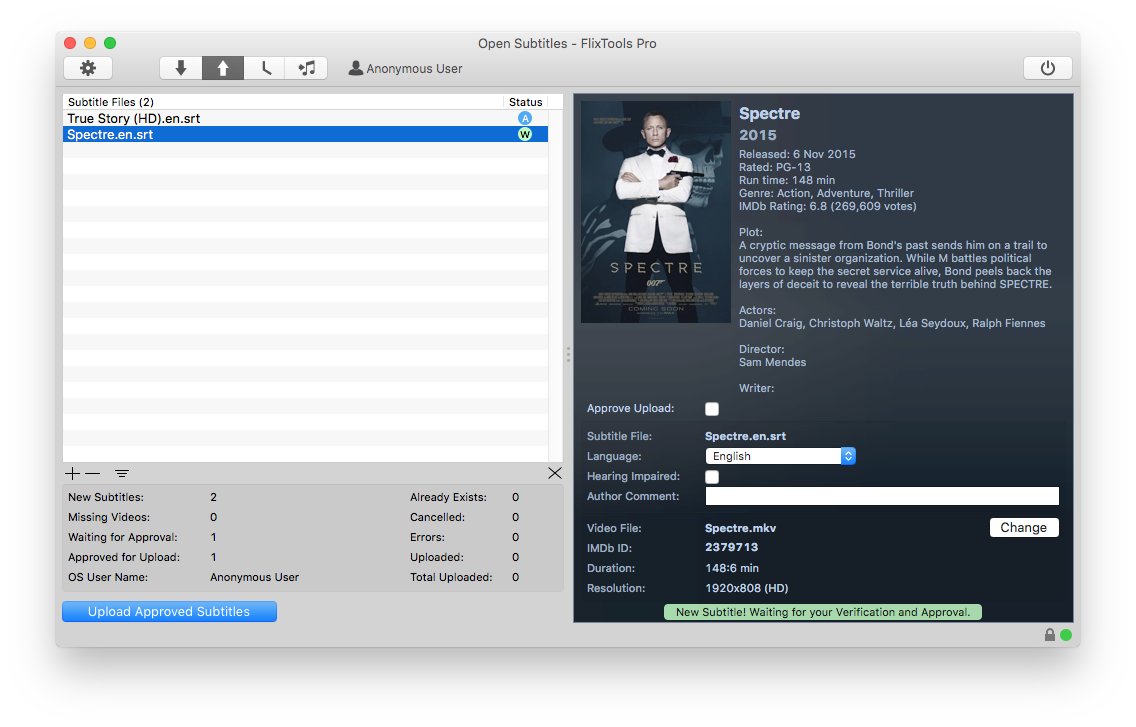Click the W status badge for Spectre.en.srt
The image size is (1136, 727).
tap(525, 134)
